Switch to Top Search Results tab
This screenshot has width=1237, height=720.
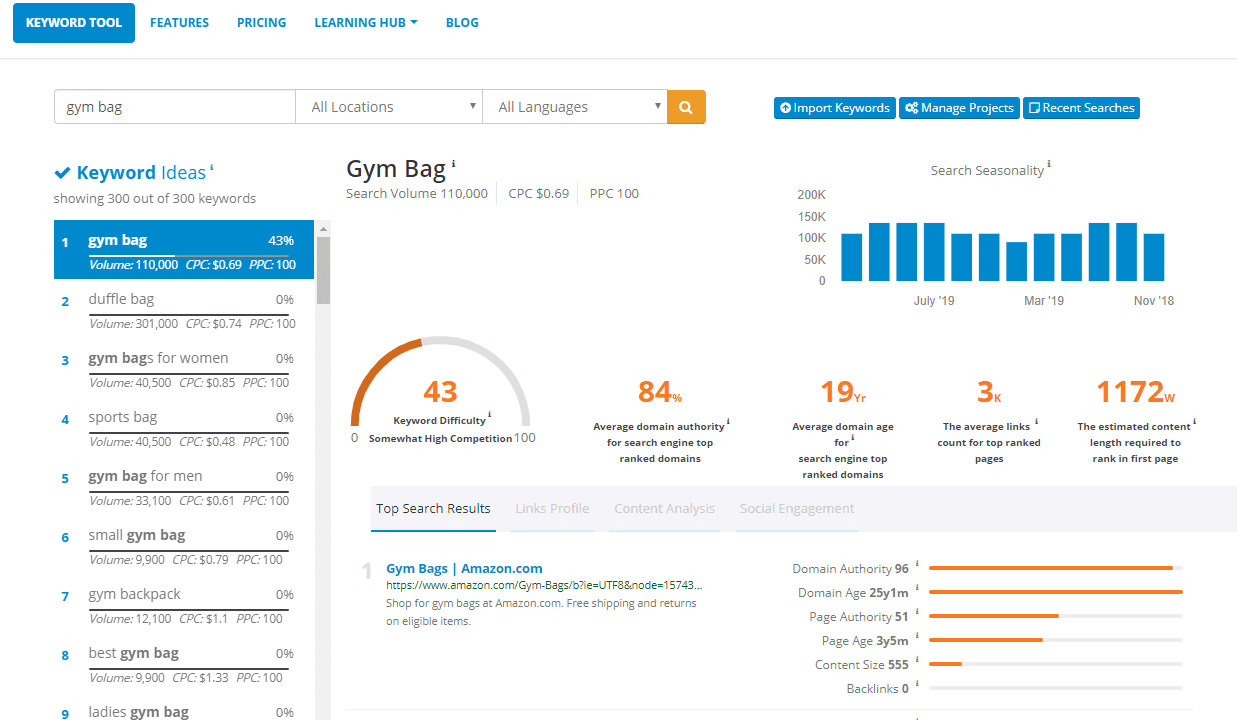point(433,509)
